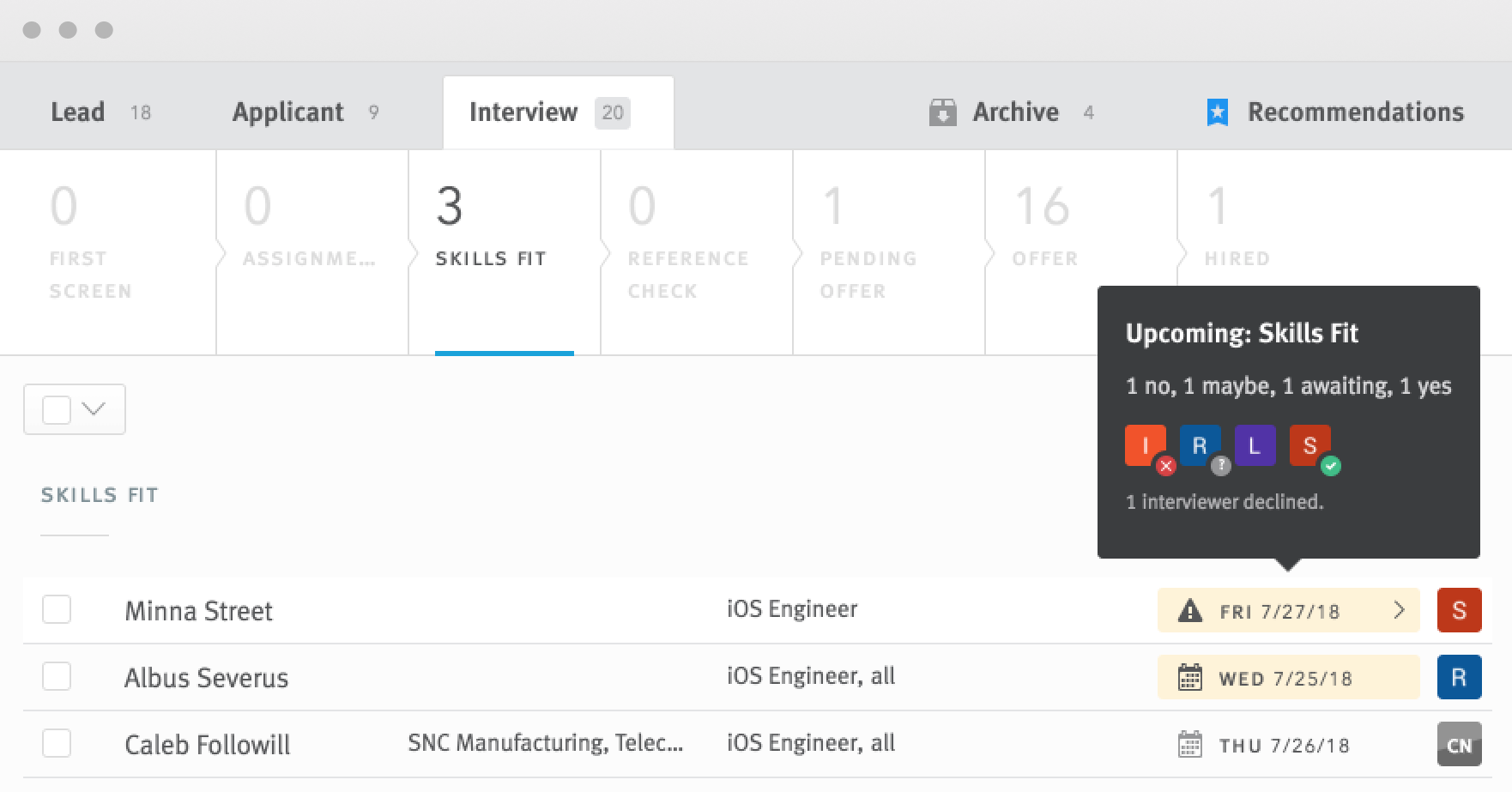
Task: Open the Applicant tab
Action: coord(288,112)
